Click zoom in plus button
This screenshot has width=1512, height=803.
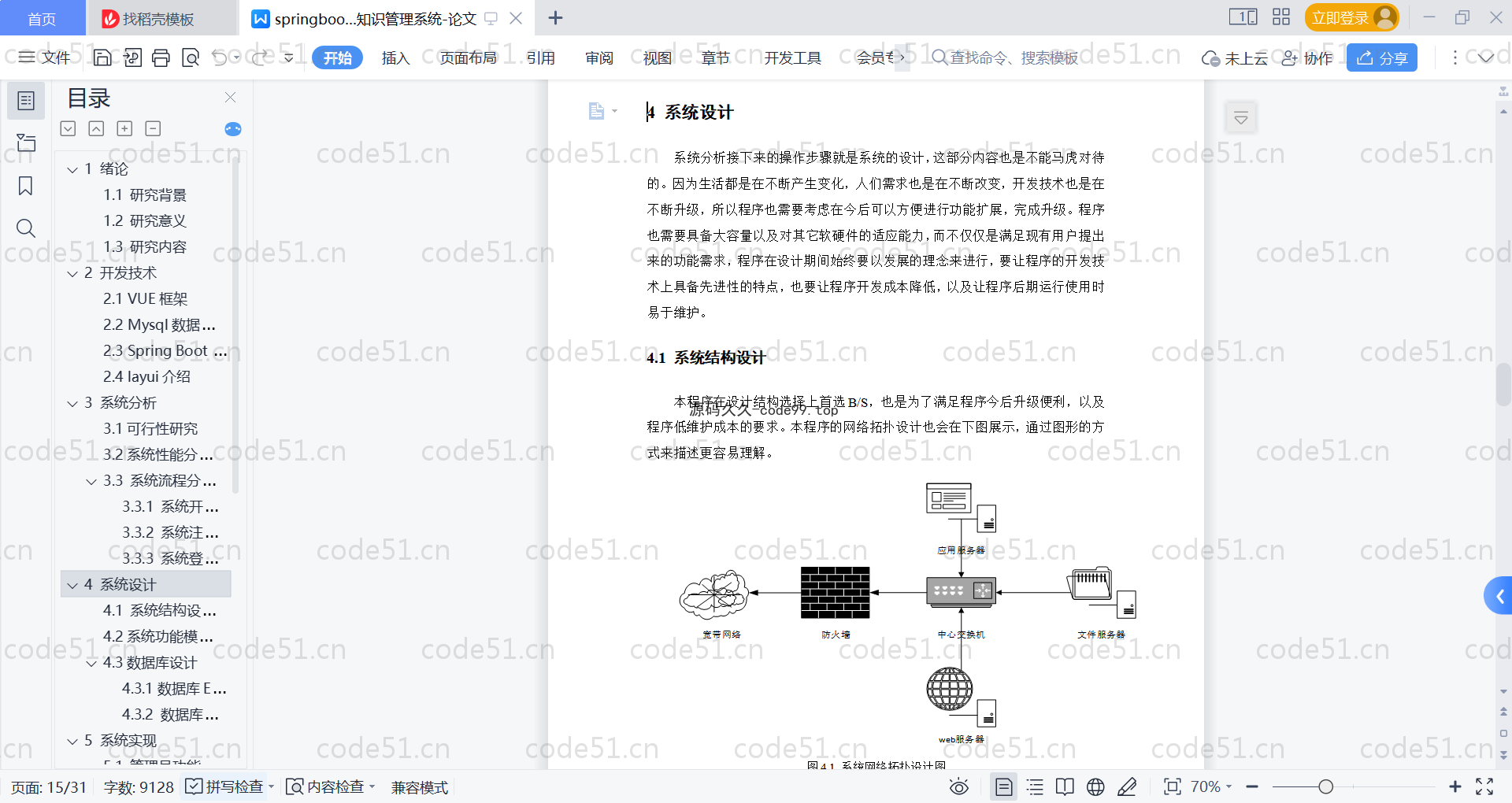(1455, 786)
